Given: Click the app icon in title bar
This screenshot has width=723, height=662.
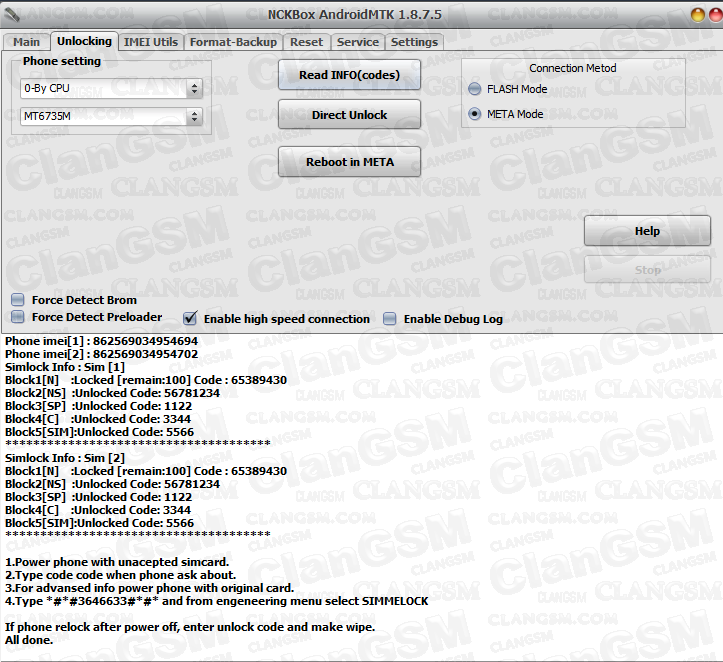Looking at the screenshot, I should tap(11, 15).
